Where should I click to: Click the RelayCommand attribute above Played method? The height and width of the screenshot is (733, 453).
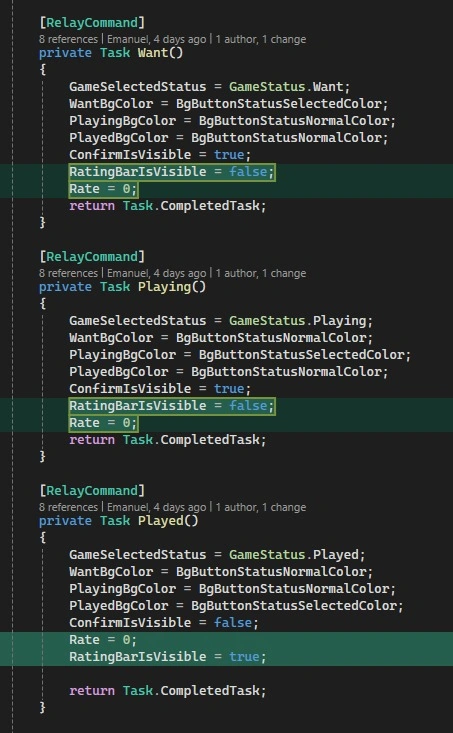[x=92, y=490]
